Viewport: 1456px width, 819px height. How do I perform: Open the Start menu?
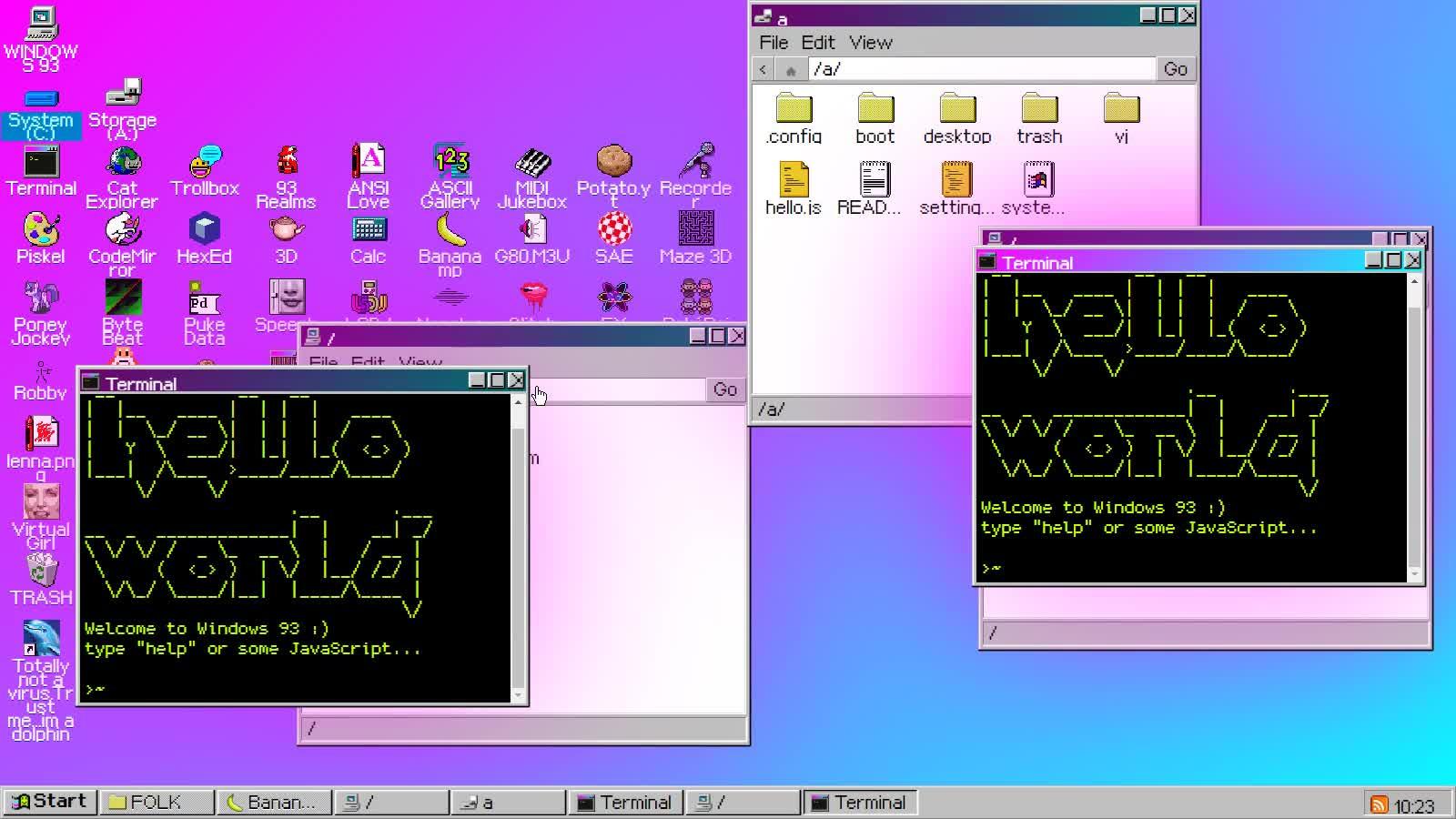pos(50,801)
